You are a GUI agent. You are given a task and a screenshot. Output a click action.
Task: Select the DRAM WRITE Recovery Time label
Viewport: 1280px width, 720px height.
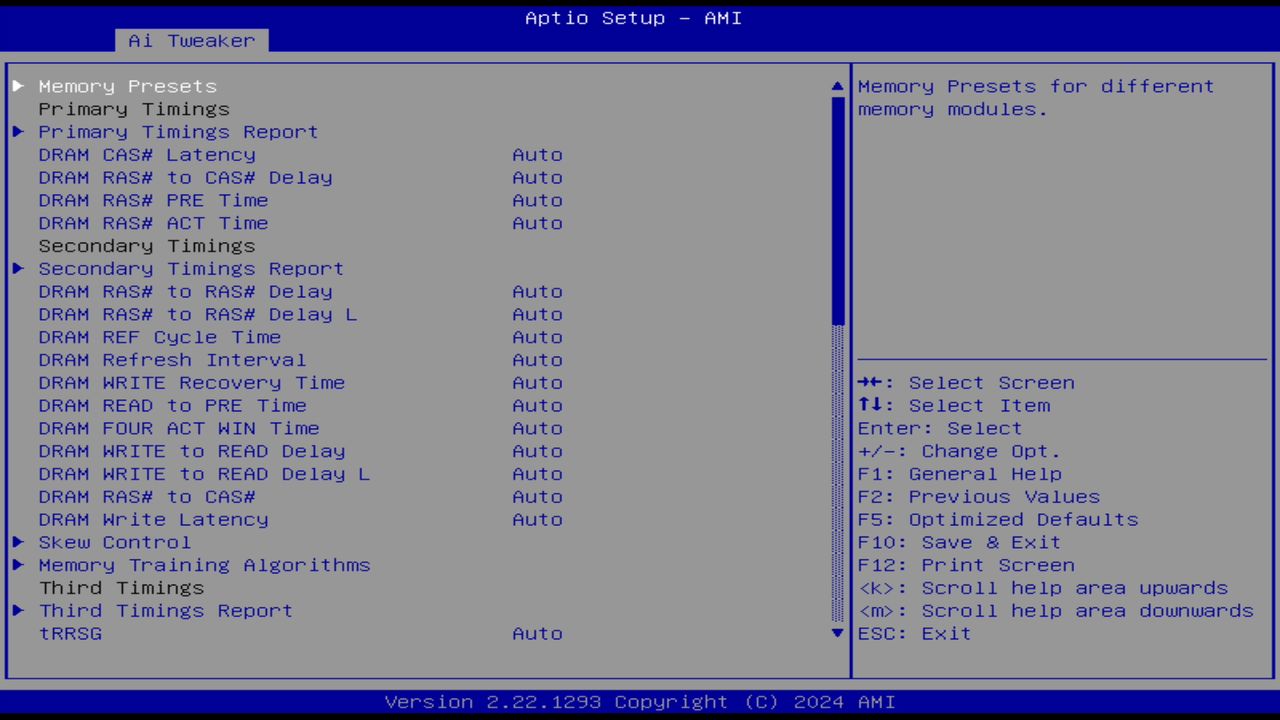pyautogui.click(x=192, y=383)
